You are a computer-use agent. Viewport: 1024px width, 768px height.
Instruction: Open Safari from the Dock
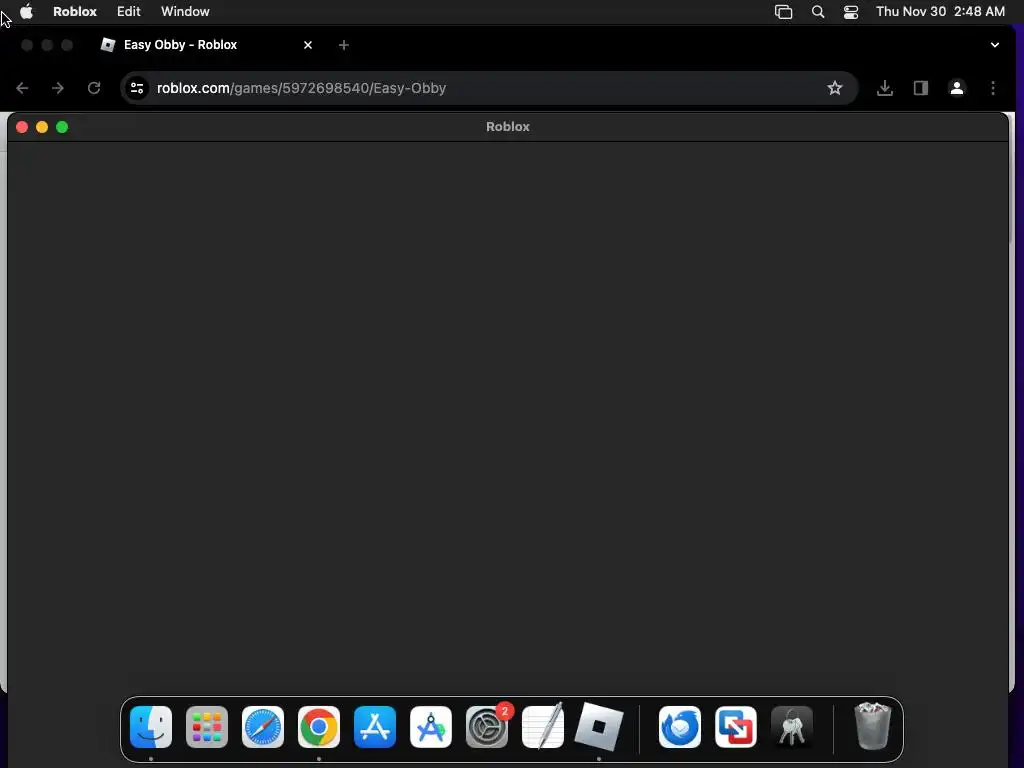[x=263, y=727]
